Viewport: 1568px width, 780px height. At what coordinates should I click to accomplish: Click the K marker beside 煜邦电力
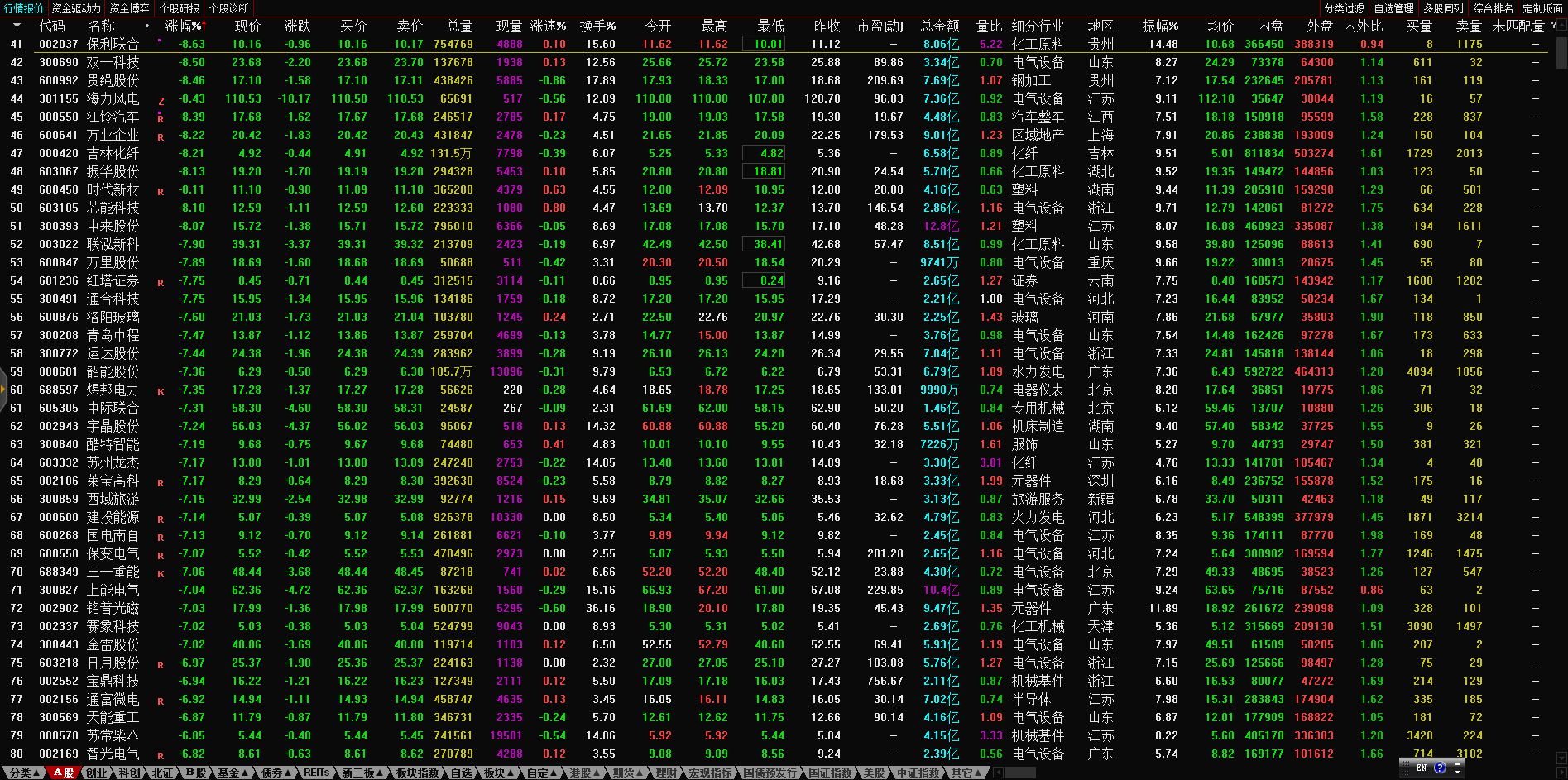[x=161, y=391]
